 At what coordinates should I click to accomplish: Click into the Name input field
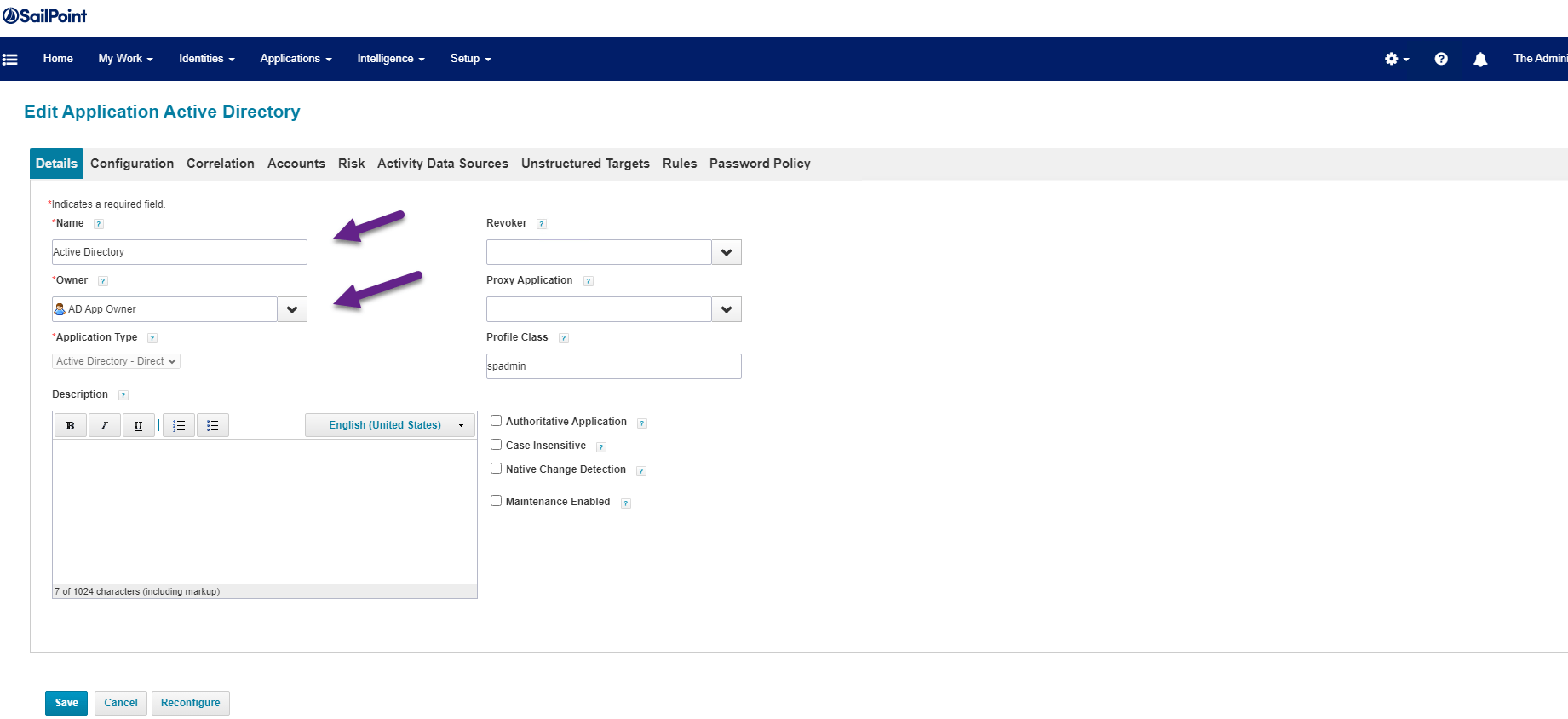(x=180, y=252)
